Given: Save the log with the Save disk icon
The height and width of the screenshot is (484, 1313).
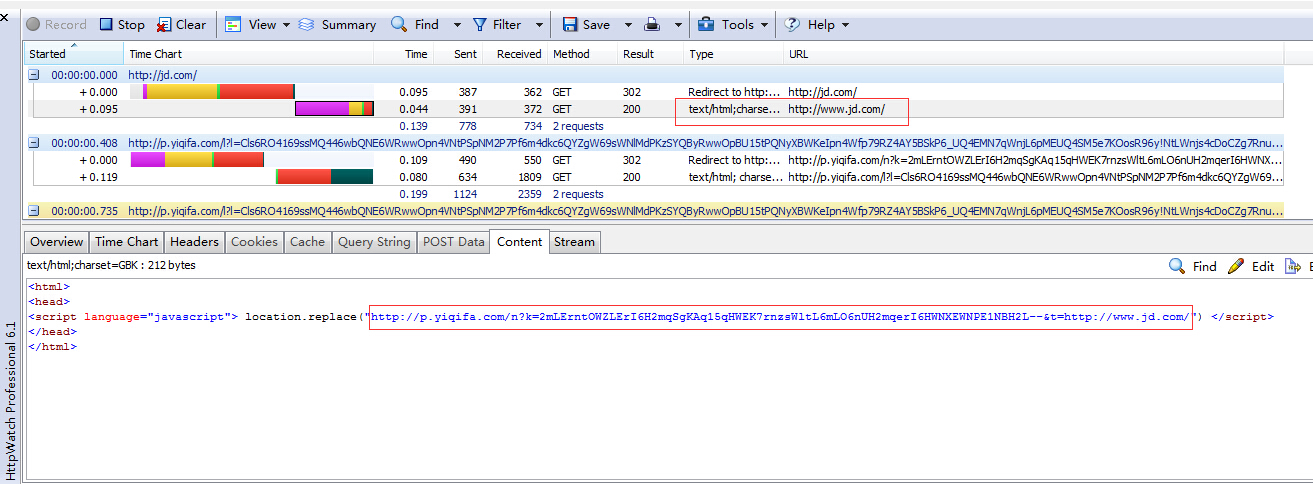Looking at the screenshot, I should point(570,24).
